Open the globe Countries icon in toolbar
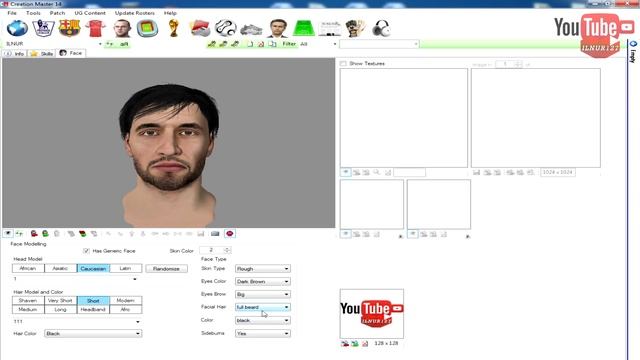The height and width of the screenshot is (360, 640). [17, 28]
